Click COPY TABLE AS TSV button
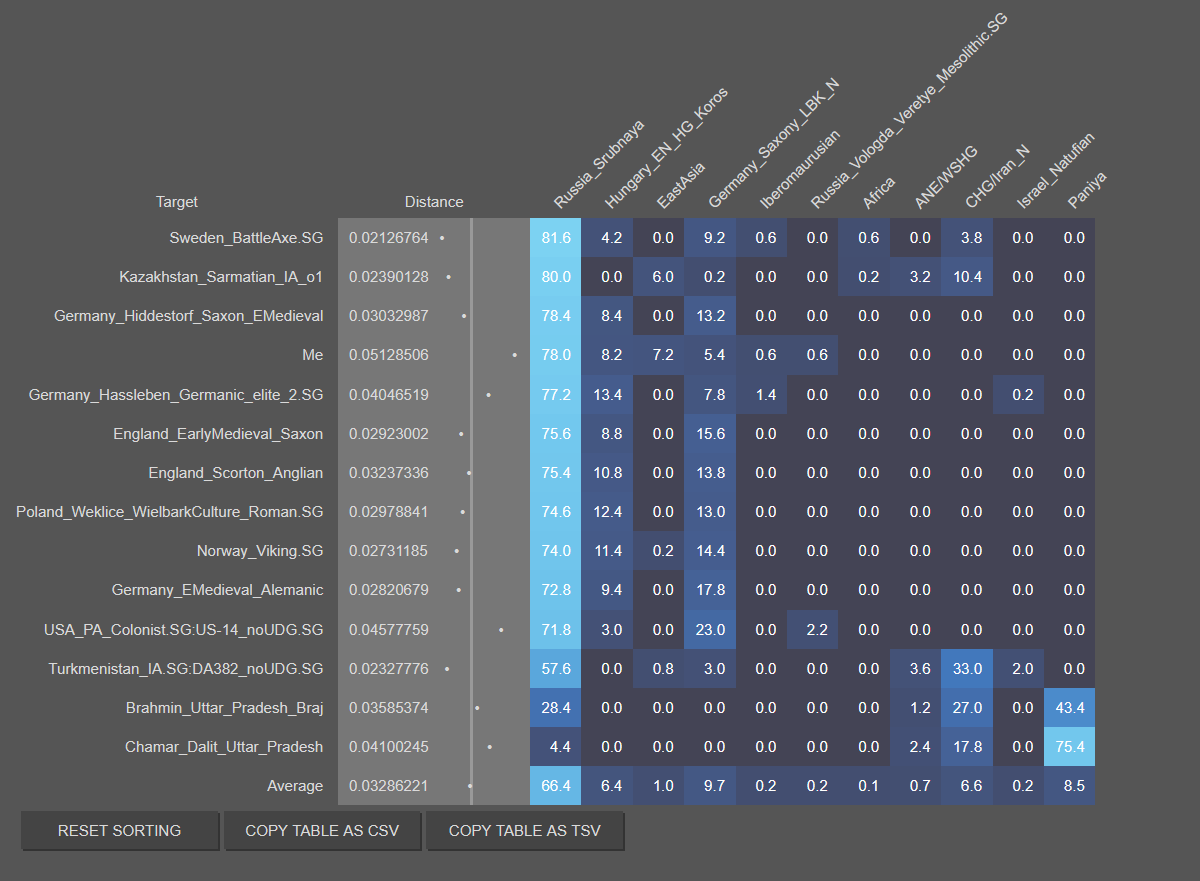This screenshot has width=1200, height=881. [x=525, y=831]
